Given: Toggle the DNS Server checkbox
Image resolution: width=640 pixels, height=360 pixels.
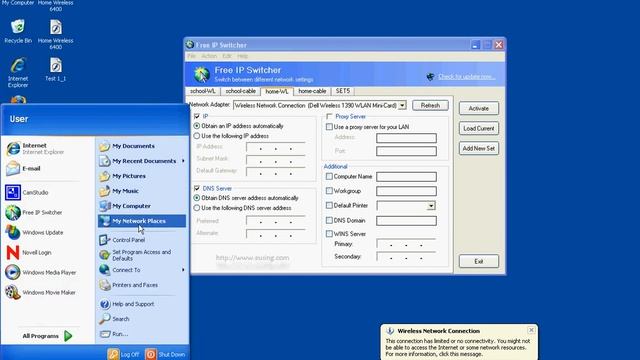Looking at the screenshot, I should (x=197, y=188).
